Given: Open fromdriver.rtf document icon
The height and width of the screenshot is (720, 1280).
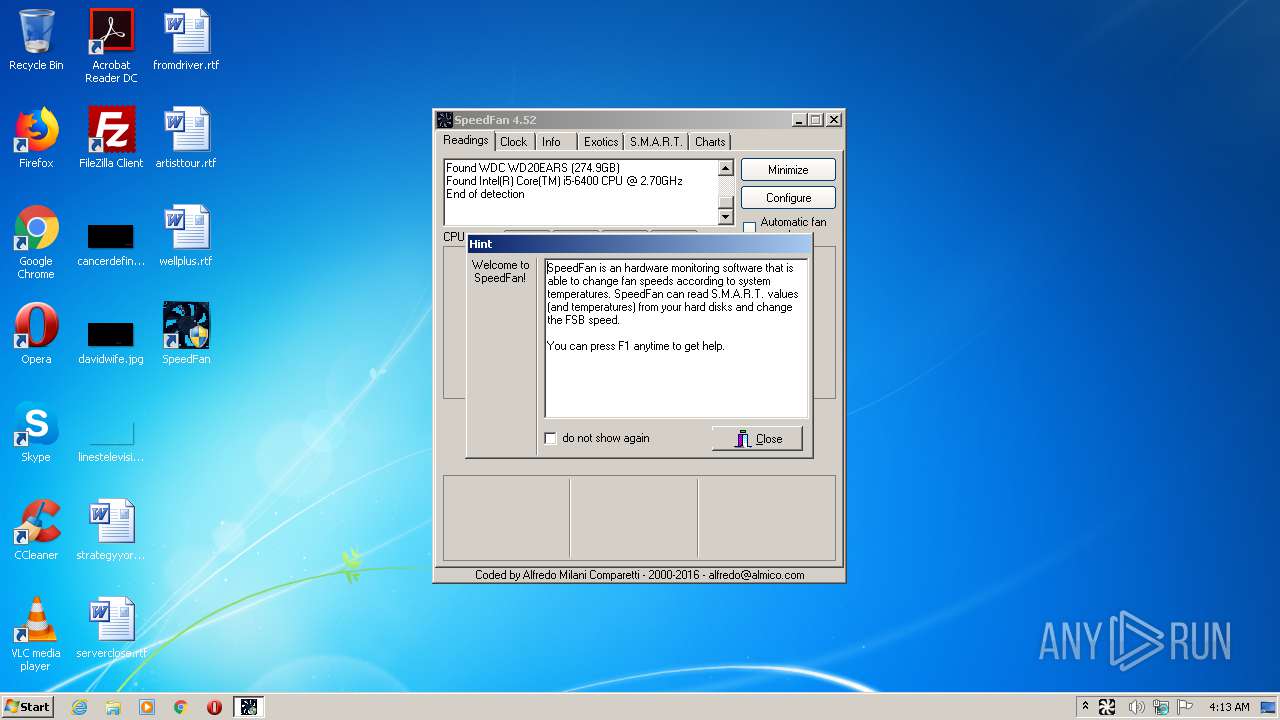Looking at the screenshot, I should pos(186,40).
